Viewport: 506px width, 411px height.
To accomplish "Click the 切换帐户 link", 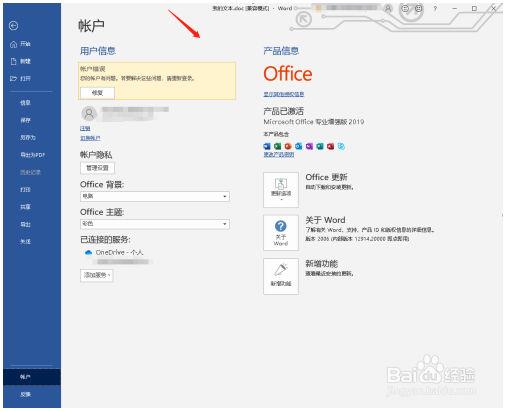I will point(90,138).
